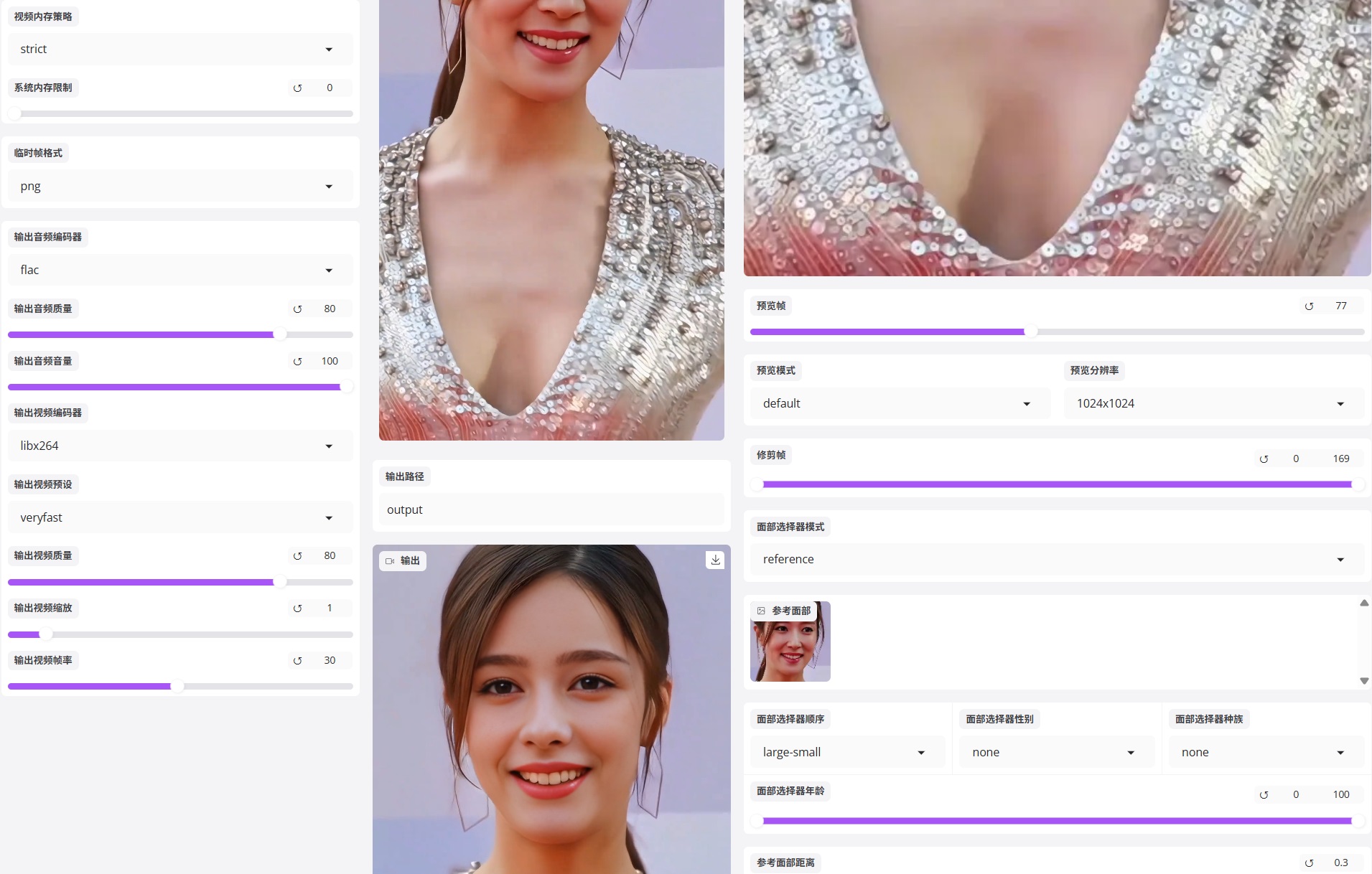Reset 输出音频质量 to default

[297, 309]
